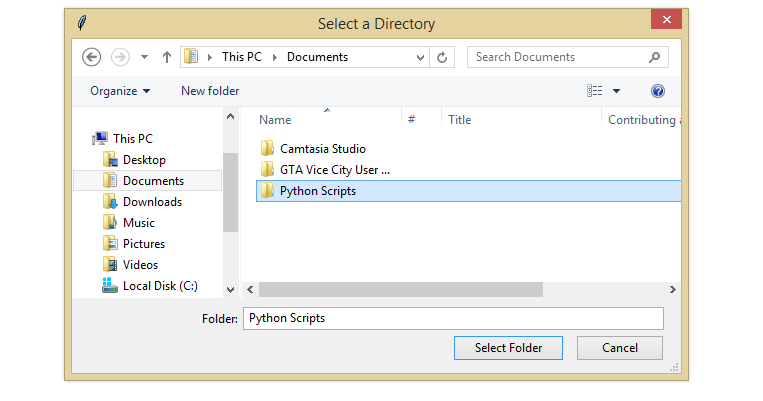Close the Select a Directory dialog
The width and height of the screenshot is (763, 401).
pos(666,19)
